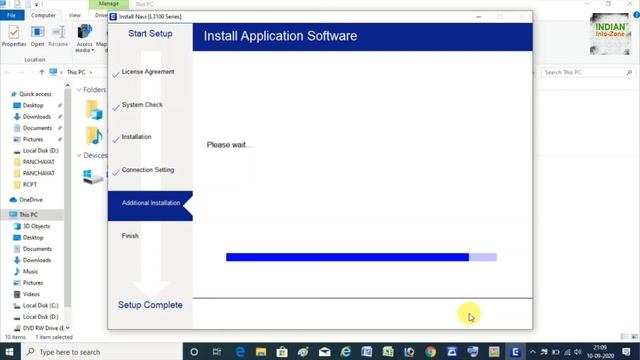
Task: Click the Open icon in Explorer ribbon
Action: [x=37, y=36]
